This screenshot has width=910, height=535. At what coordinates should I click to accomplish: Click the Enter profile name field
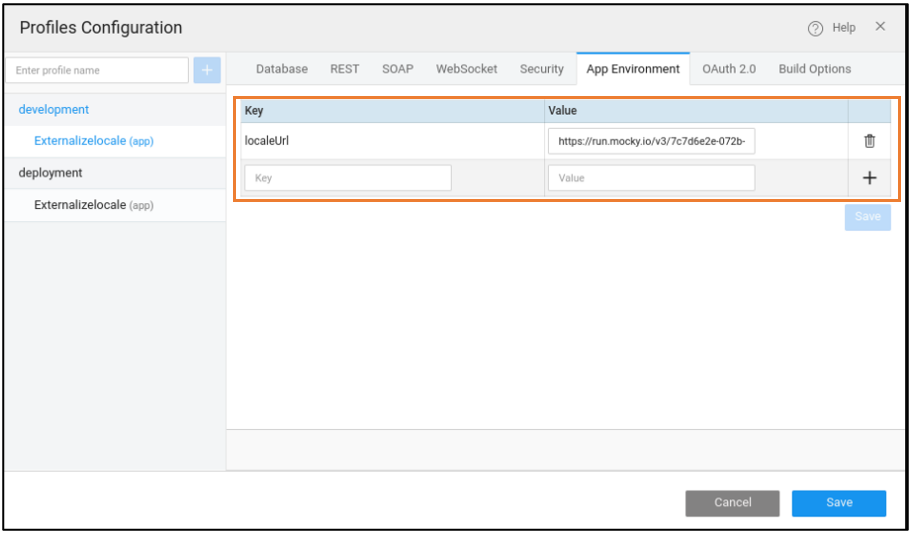point(97,70)
